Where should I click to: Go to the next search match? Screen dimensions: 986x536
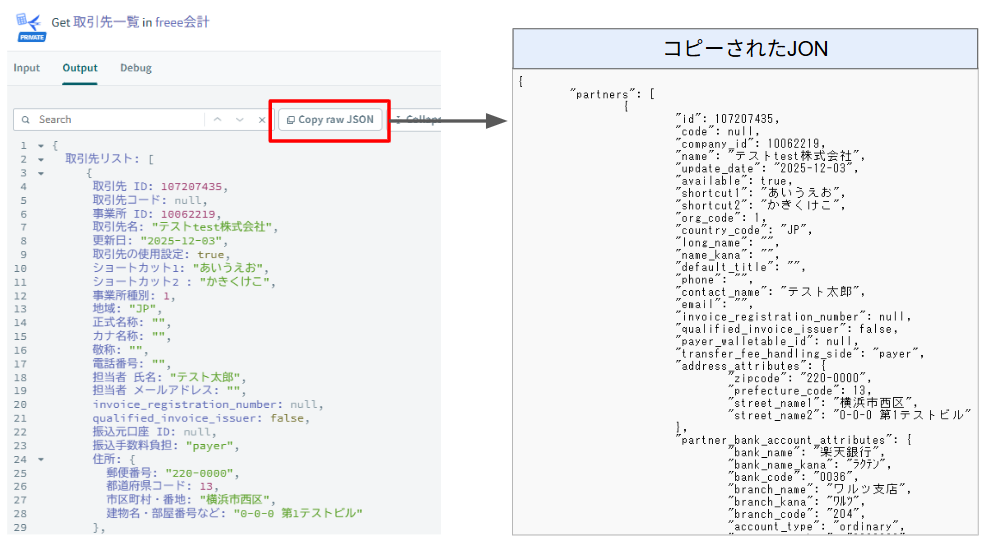[240, 120]
